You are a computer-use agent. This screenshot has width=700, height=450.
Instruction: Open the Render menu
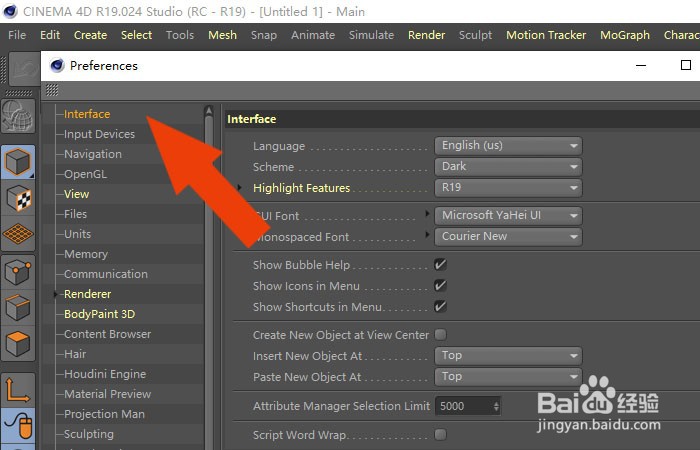tap(426, 35)
